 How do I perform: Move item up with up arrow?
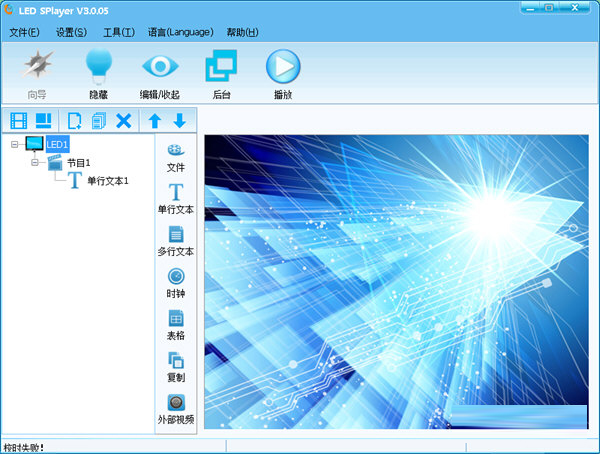coord(155,121)
